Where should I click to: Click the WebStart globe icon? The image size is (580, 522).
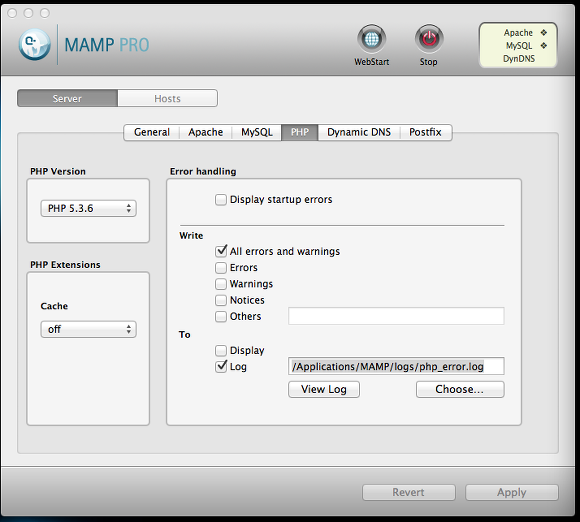click(371, 38)
